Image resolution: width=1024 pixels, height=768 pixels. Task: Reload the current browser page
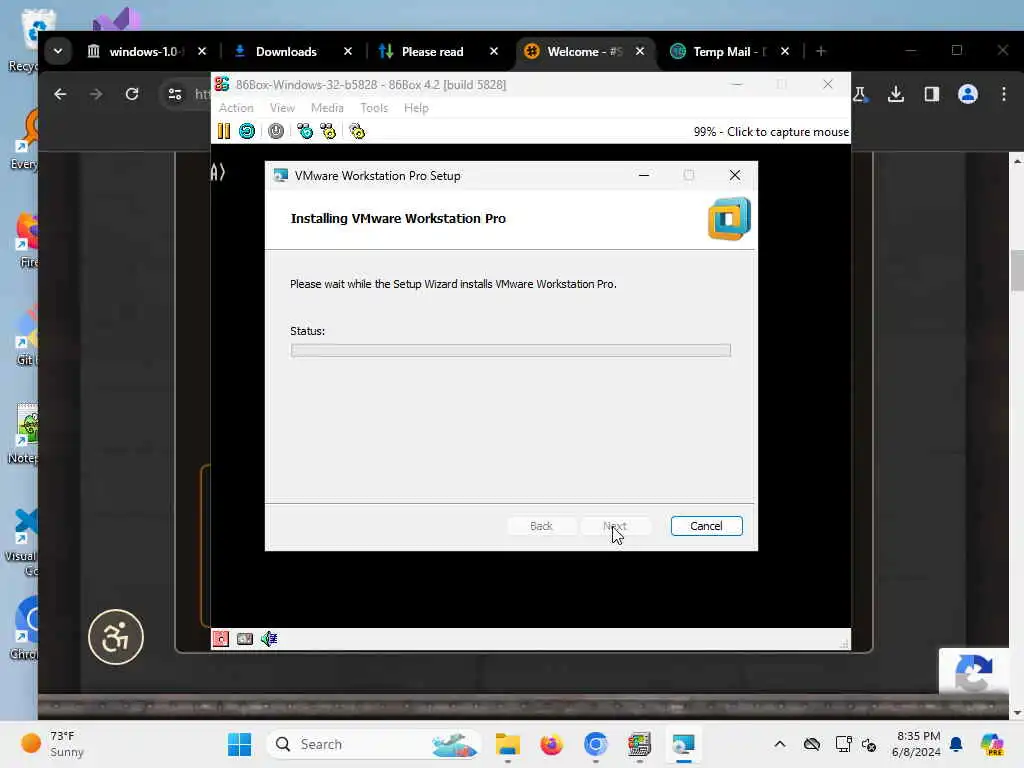[132, 94]
